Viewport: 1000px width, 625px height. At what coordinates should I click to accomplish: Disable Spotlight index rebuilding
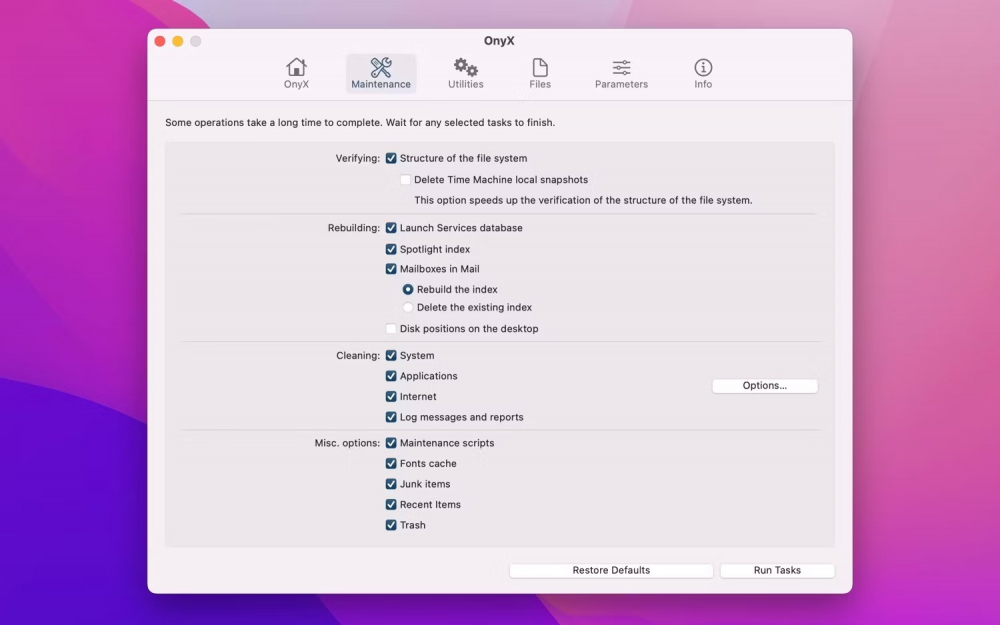point(391,249)
